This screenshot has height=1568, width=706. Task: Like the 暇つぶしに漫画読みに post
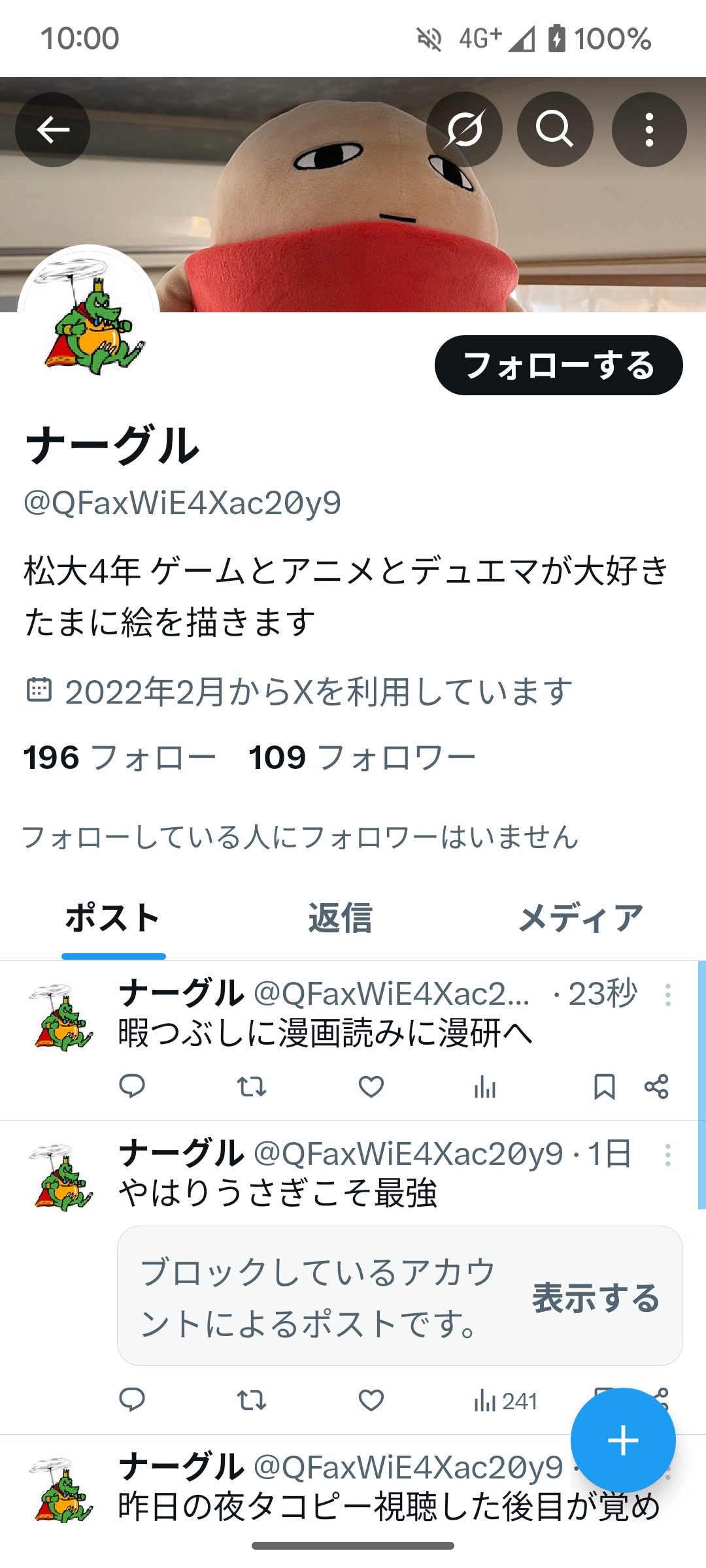pos(371,1086)
